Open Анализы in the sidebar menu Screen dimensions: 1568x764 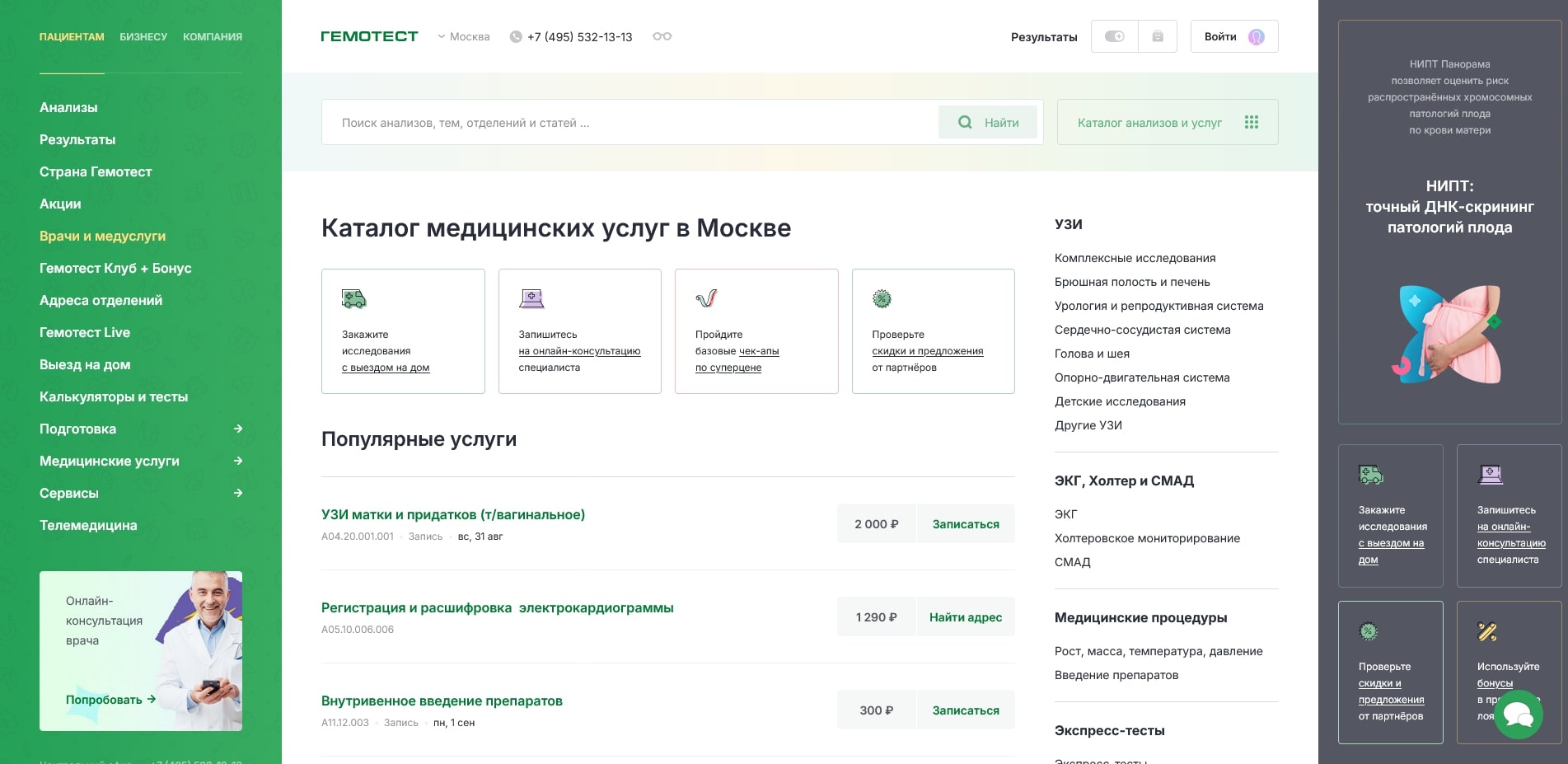[x=68, y=107]
